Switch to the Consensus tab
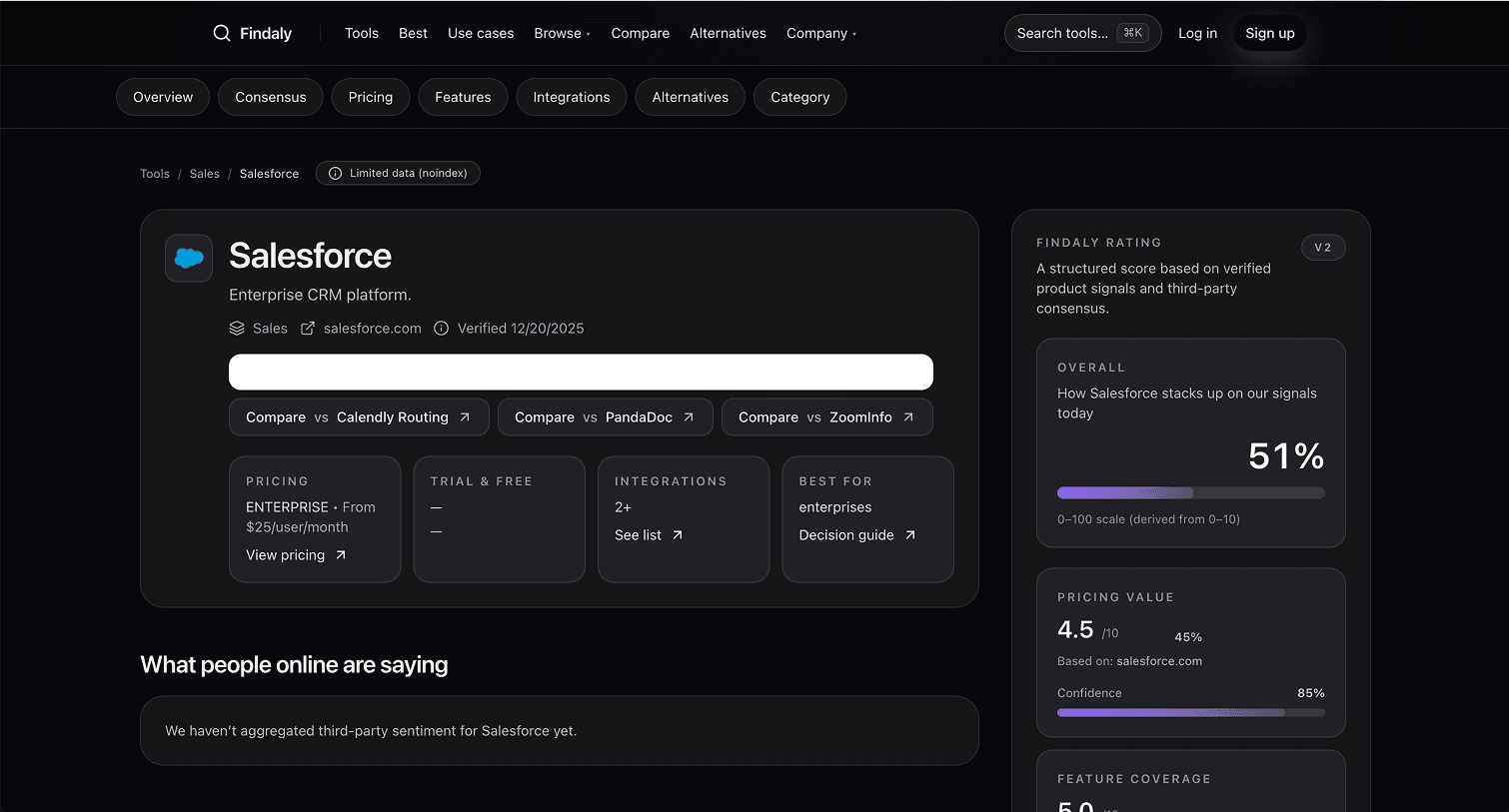 coord(271,97)
